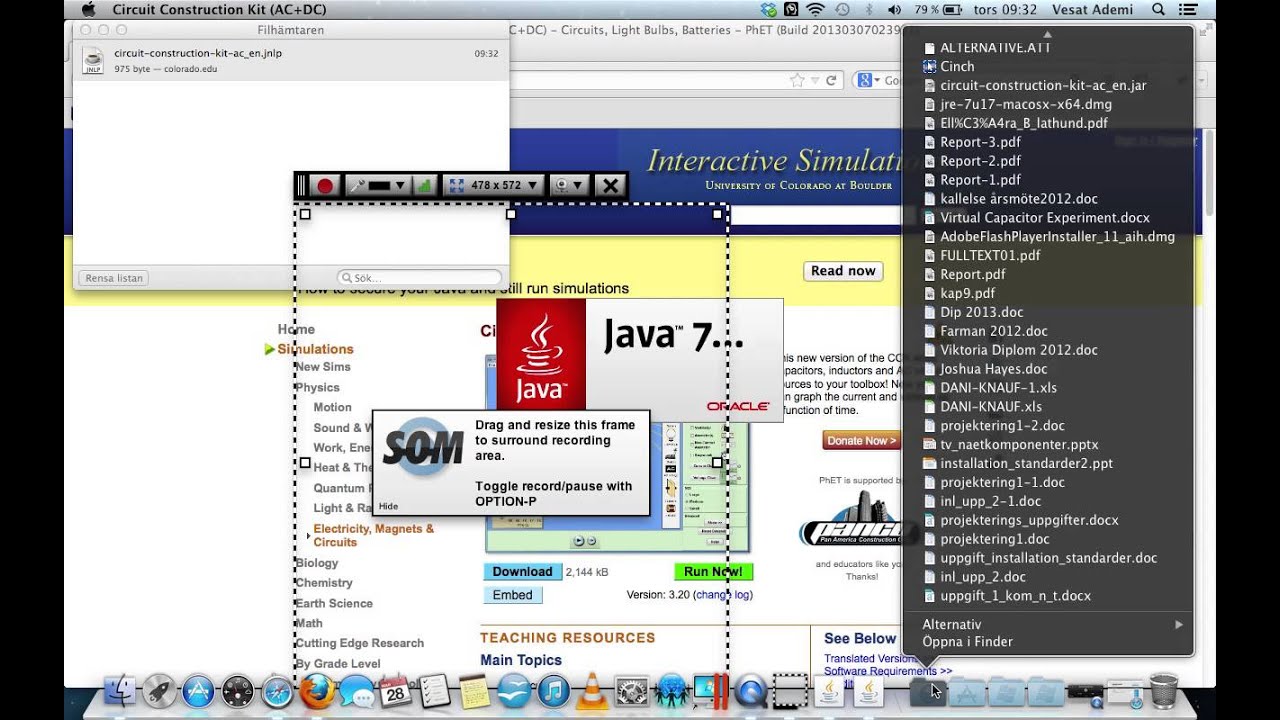
Task: Open the New Sims sidebar link
Action: point(322,367)
